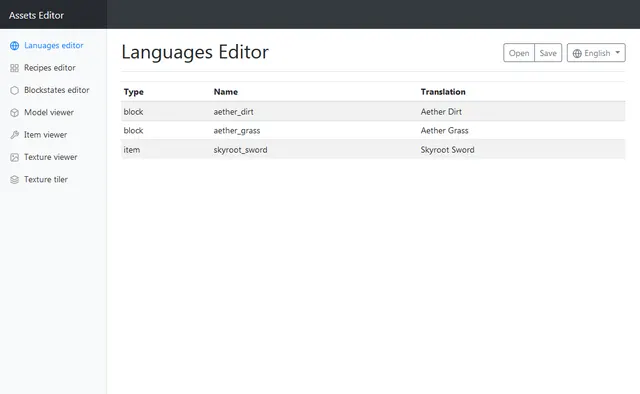Image resolution: width=640 pixels, height=394 pixels.
Task: Click the item type cell of skyroot_sword
Action: (131, 150)
